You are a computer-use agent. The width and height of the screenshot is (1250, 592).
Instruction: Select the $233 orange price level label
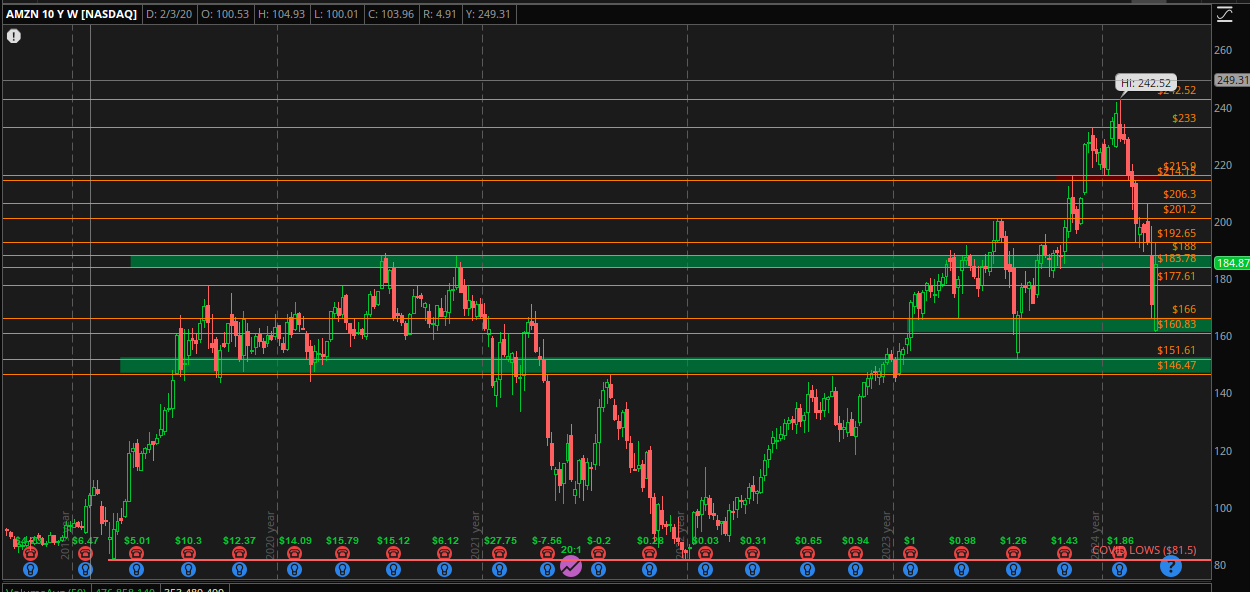click(1184, 118)
